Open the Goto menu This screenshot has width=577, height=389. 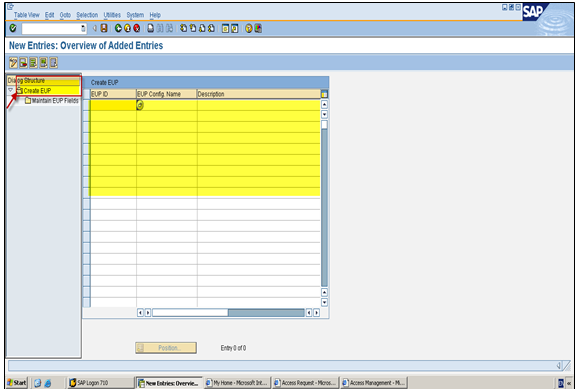pos(65,15)
